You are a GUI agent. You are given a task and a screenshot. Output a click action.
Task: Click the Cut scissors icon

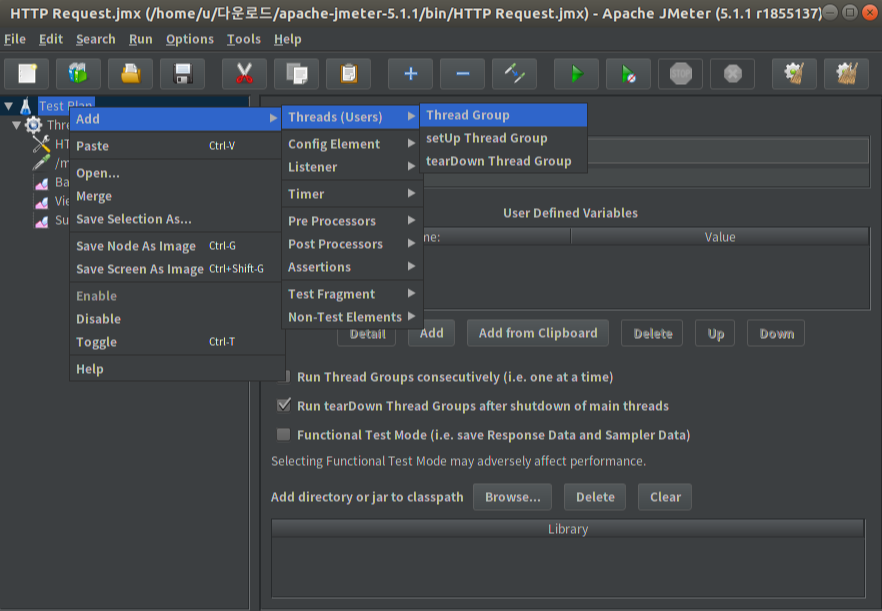point(244,74)
